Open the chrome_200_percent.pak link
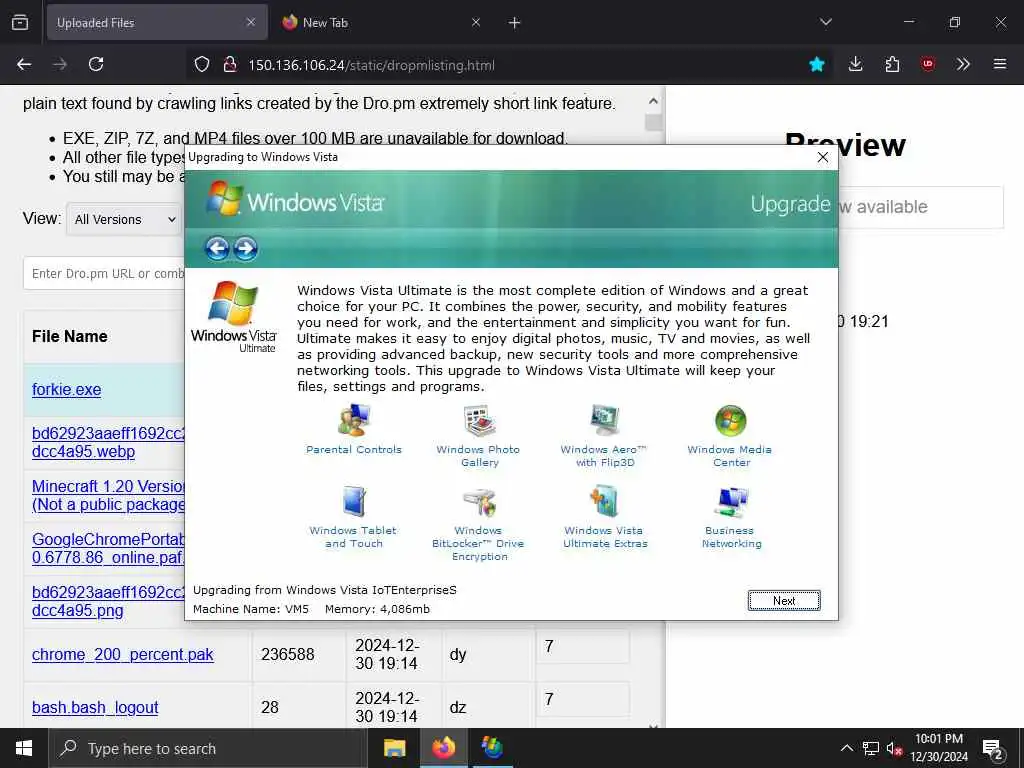The image size is (1024, 768). (123, 654)
